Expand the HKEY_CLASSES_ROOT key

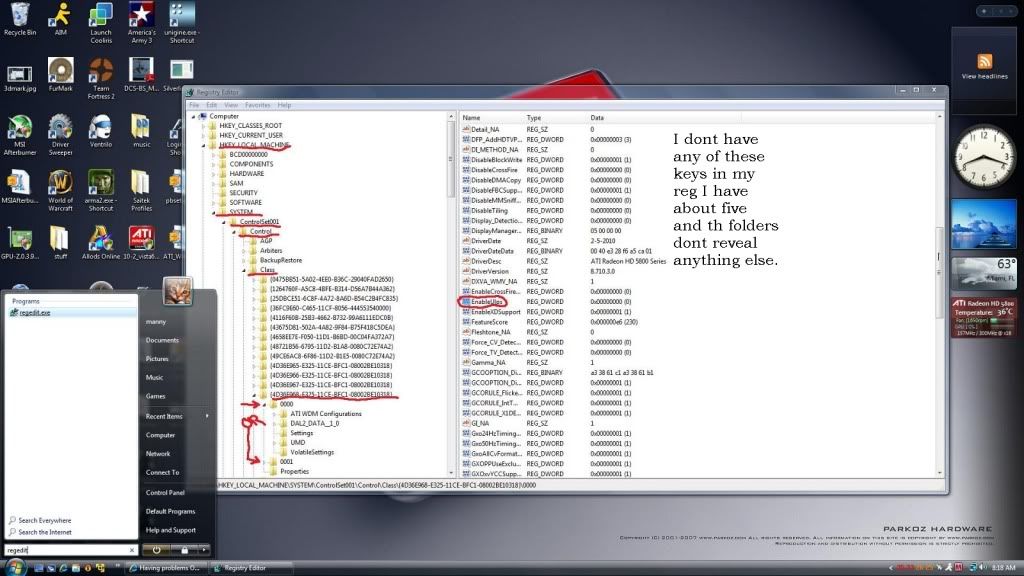[x=204, y=125]
